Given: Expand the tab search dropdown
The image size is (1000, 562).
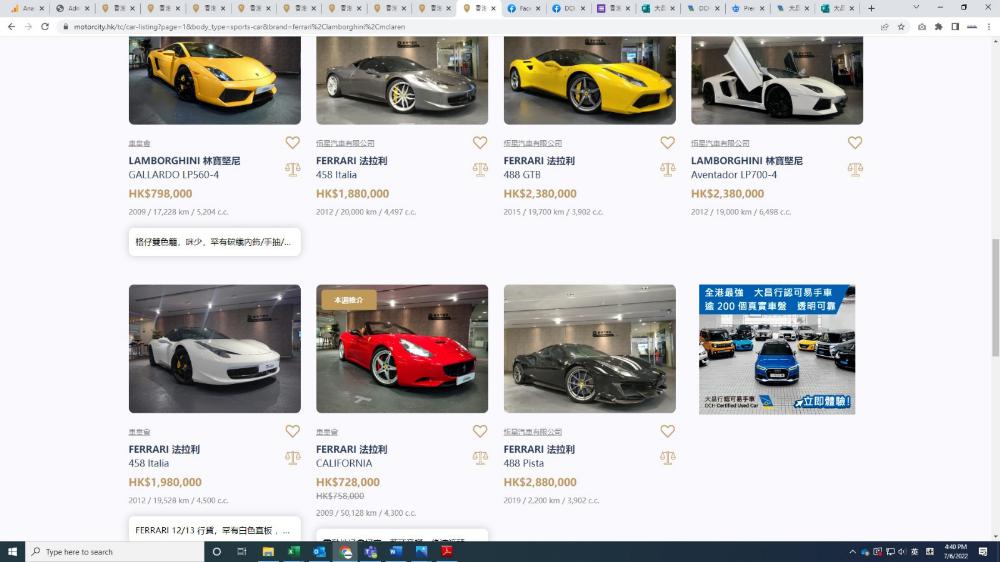Looking at the screenshot, I should point(916,8).
